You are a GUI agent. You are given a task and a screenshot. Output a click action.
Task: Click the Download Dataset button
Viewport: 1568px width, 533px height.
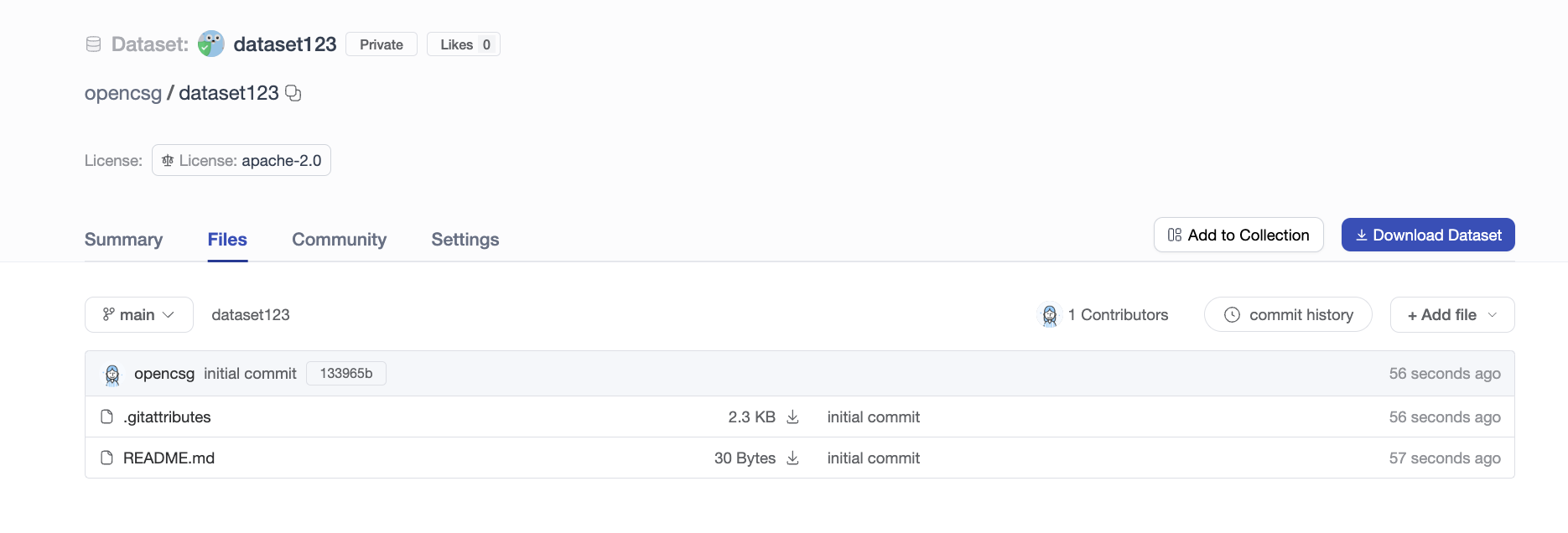pos(1427,235)
